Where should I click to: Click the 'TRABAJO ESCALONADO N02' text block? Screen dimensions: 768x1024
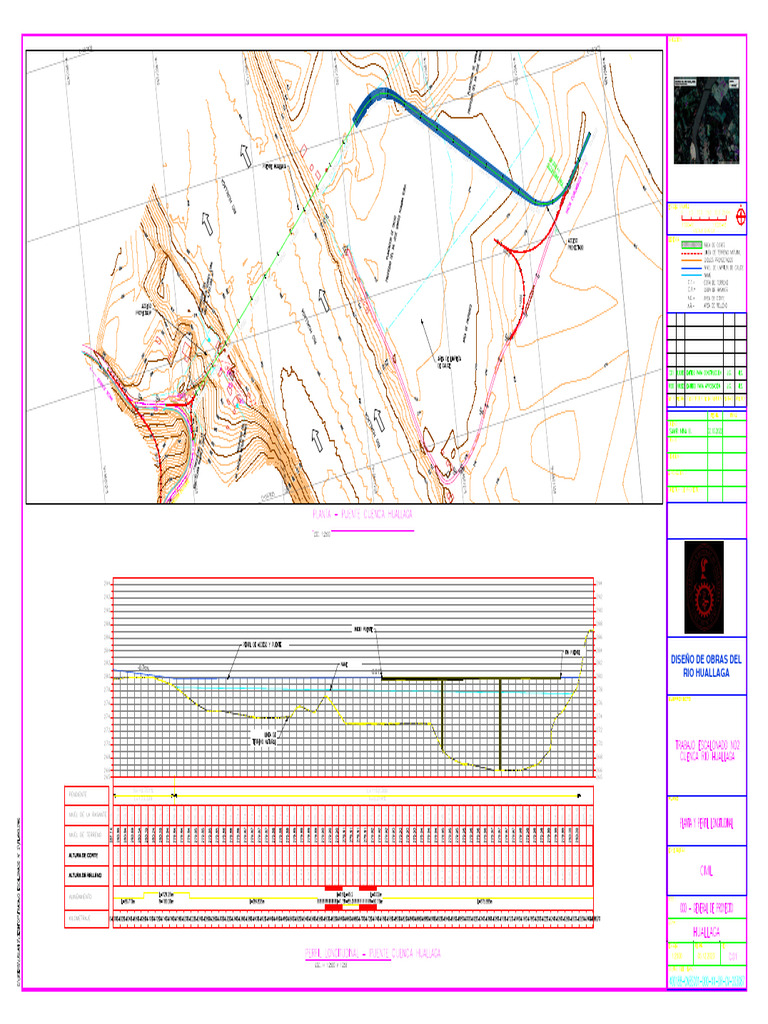[x=706, y=751]
